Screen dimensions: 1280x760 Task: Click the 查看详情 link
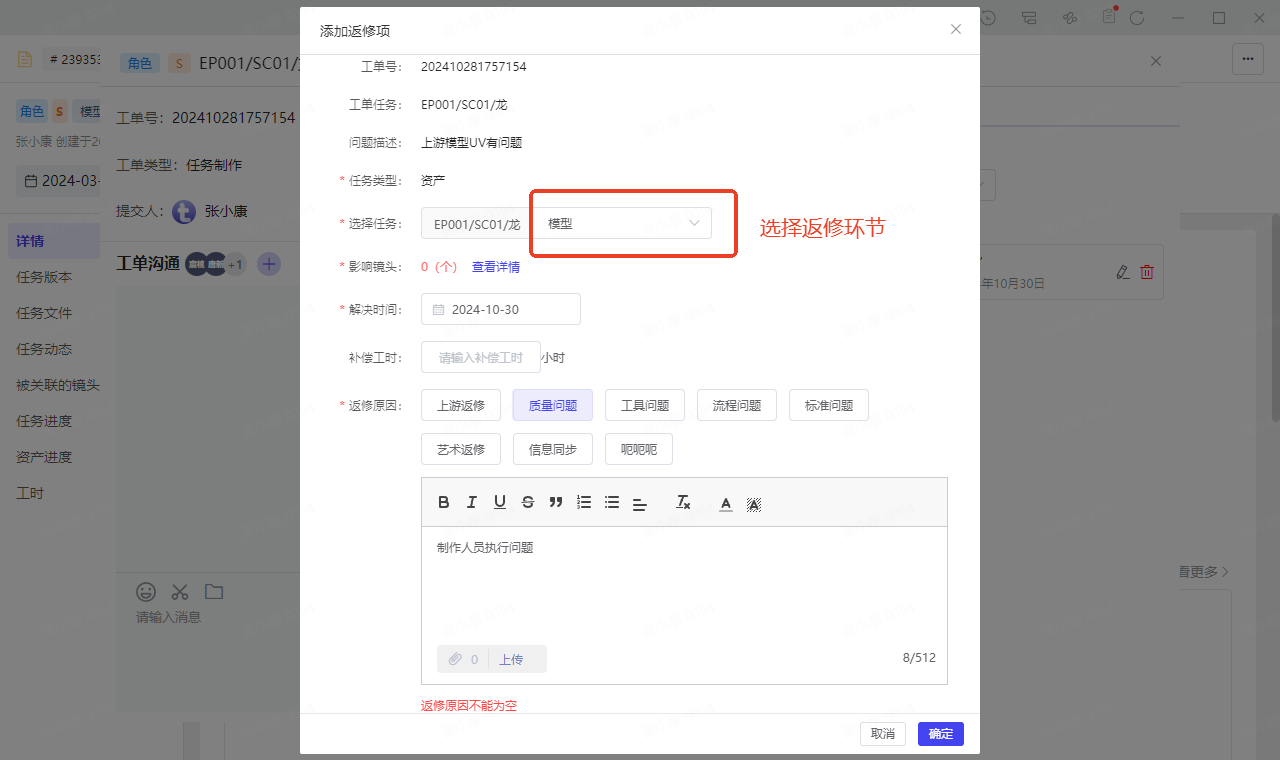coord(496,267)
